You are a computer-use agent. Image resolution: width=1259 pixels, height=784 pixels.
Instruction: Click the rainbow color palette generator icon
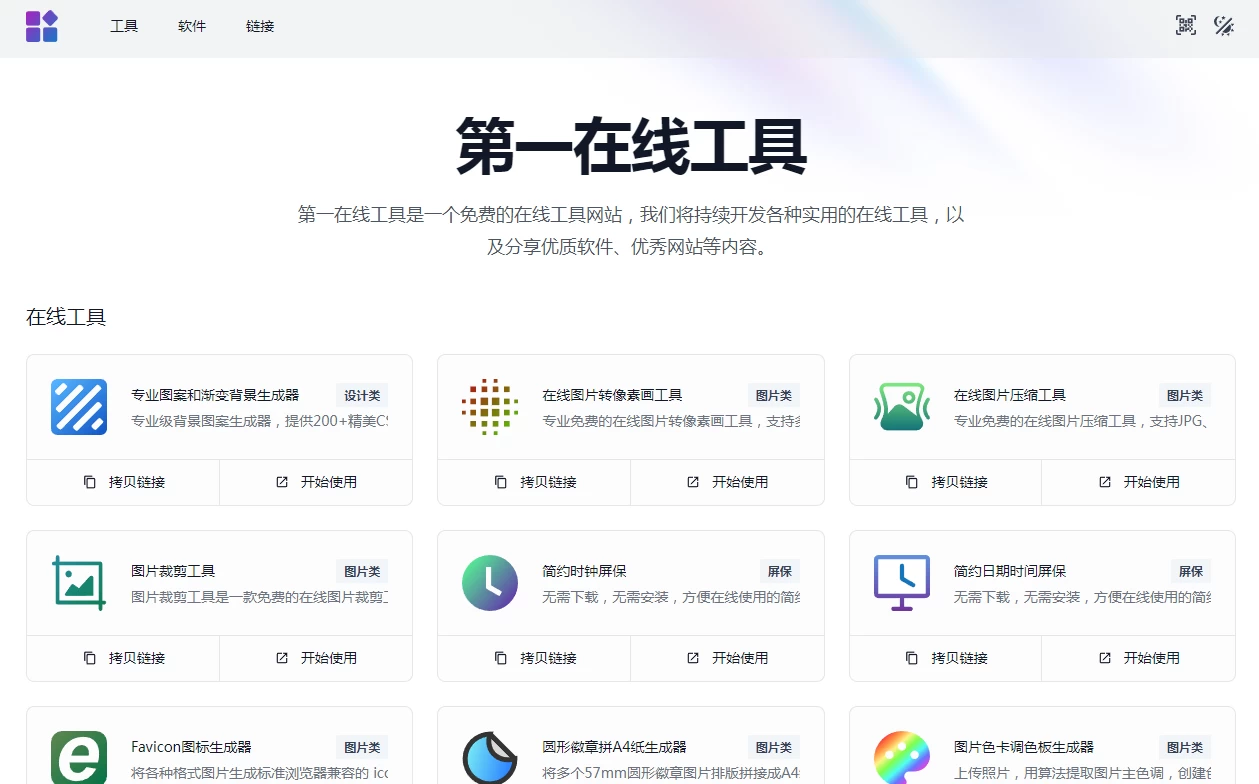click(902, 757)
